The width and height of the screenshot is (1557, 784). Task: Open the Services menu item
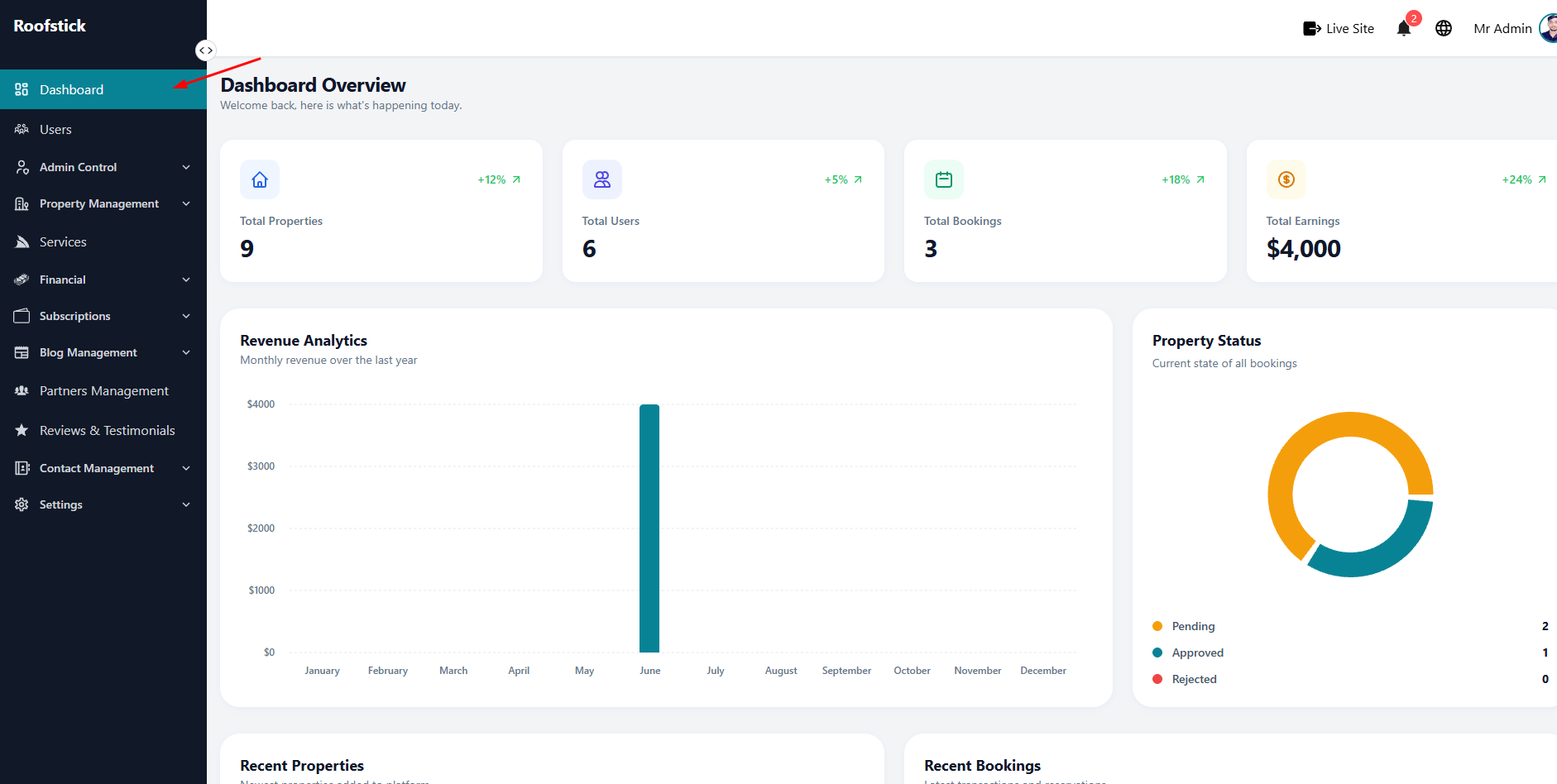(103, 241)
